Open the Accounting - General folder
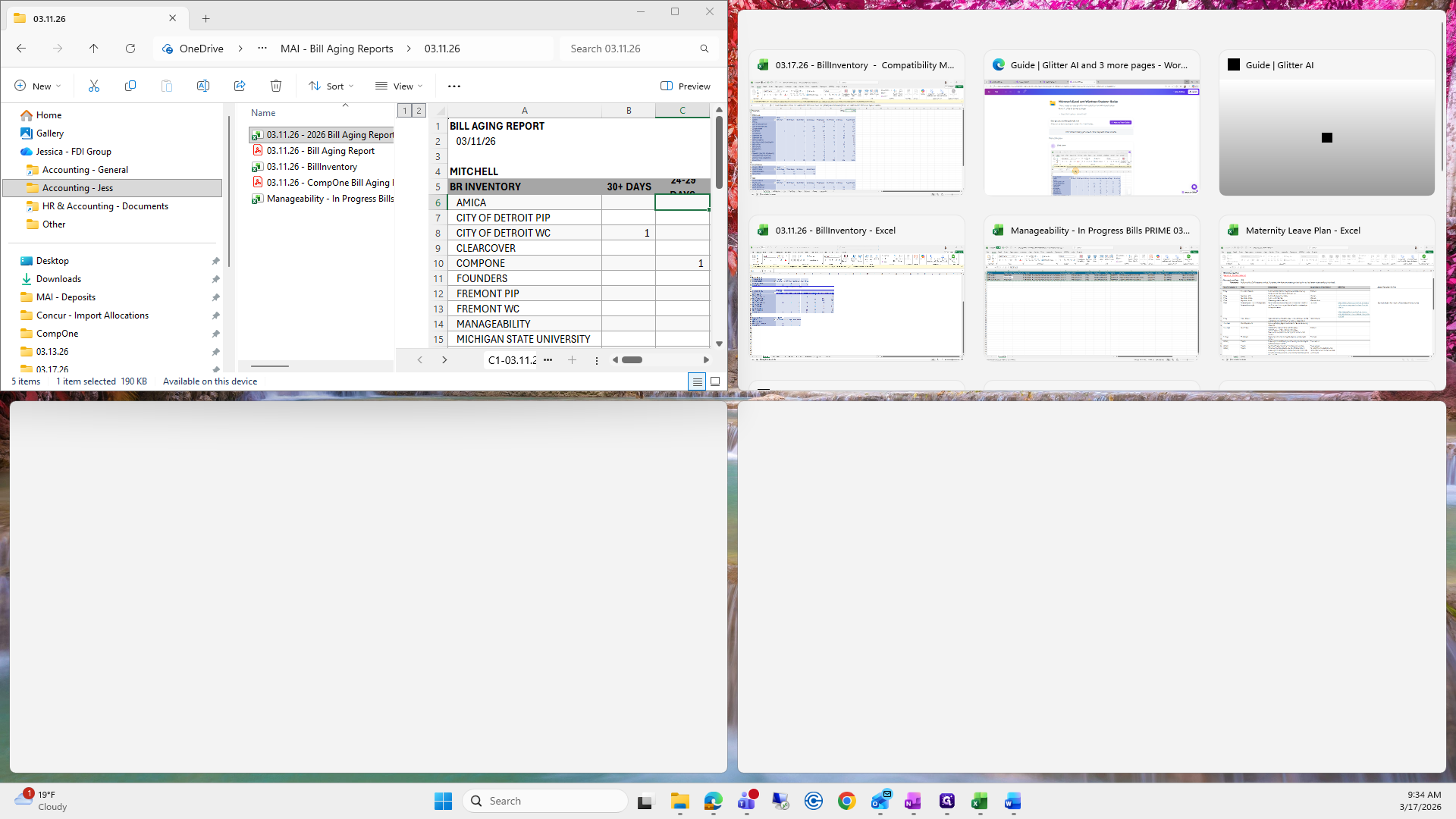The width and height of the screenshot is (1456, 819). coord(85,170)
